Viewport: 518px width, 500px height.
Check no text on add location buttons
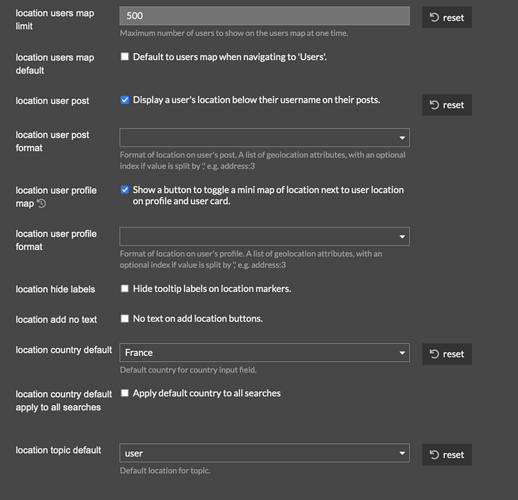click(125, 318)
